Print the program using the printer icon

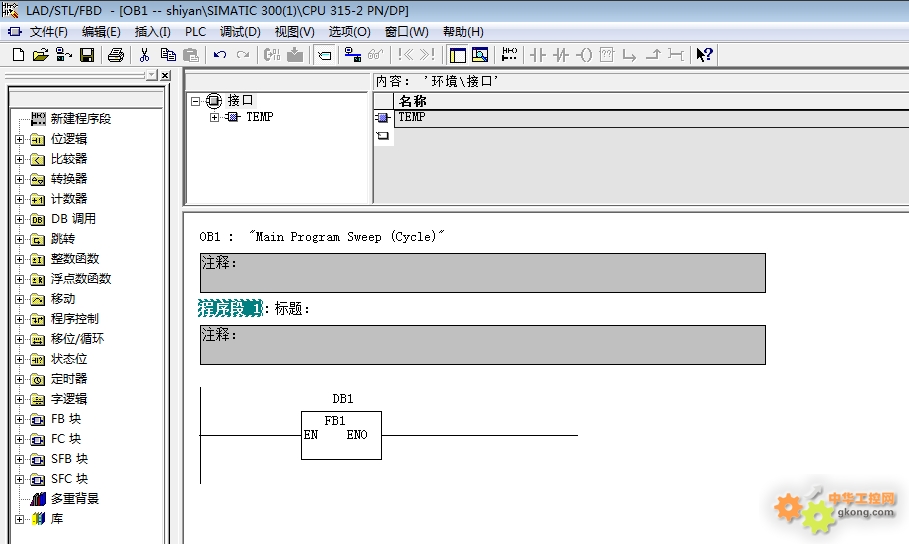coord(116,55)
